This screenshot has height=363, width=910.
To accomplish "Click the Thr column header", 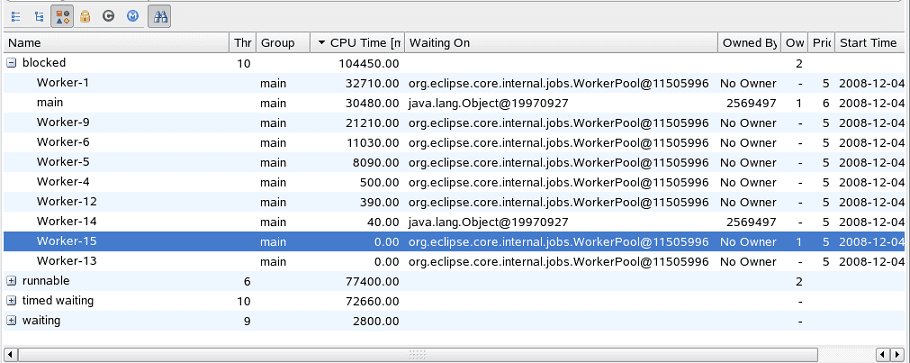I will point(243,43).
